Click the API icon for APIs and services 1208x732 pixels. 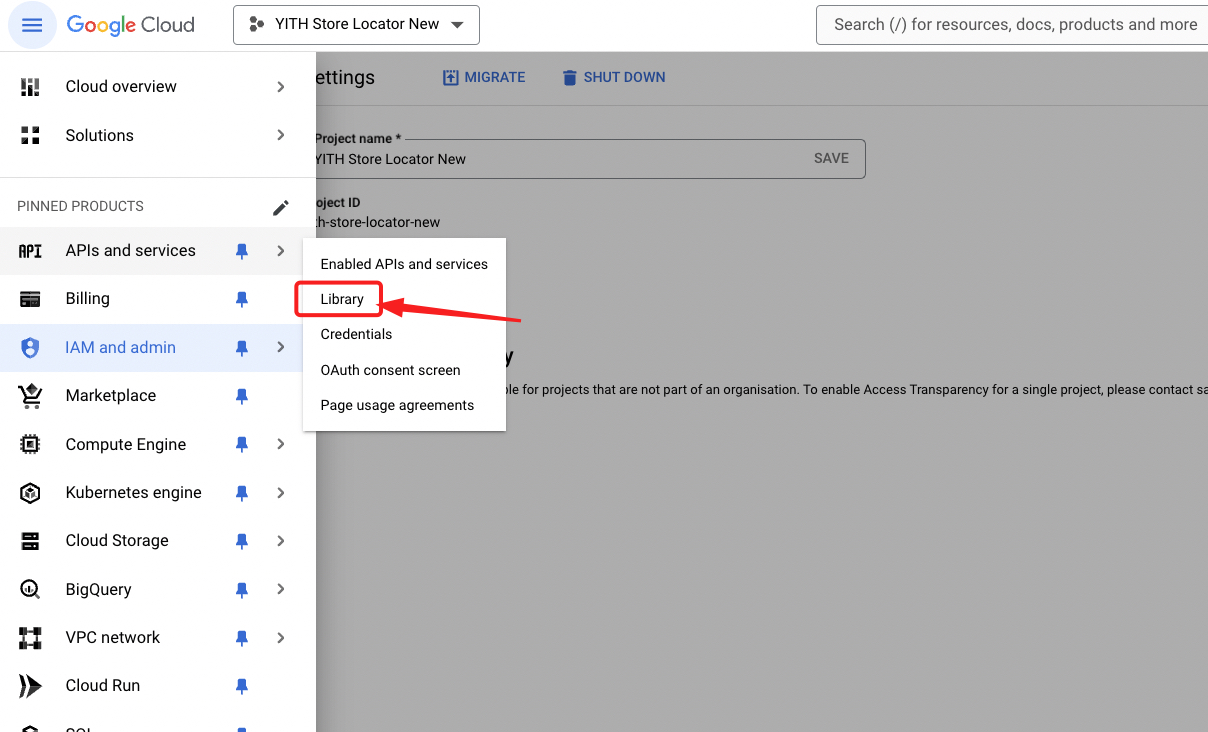point(30,251)
